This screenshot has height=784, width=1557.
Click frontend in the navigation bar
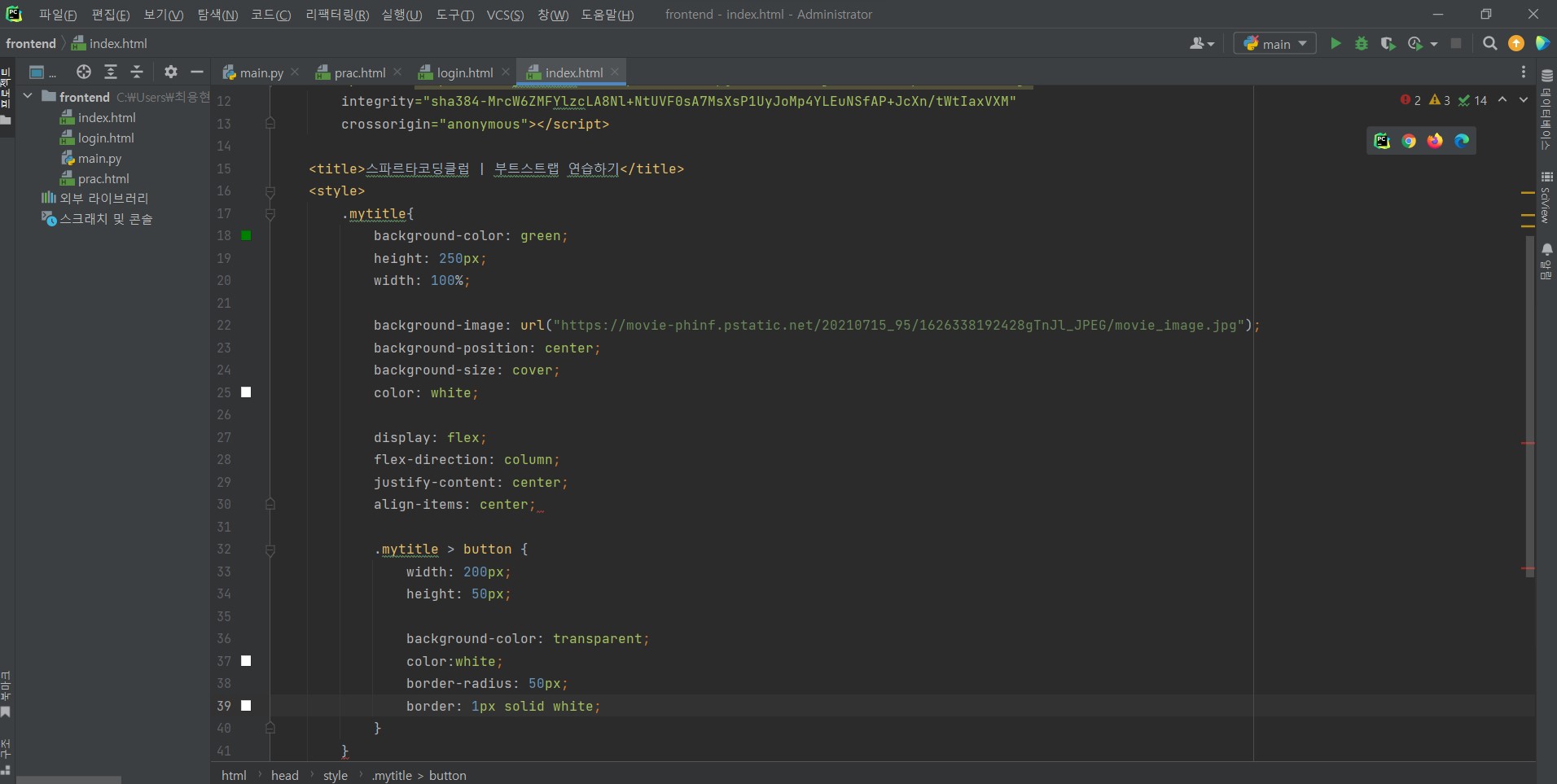pos(31,44)
